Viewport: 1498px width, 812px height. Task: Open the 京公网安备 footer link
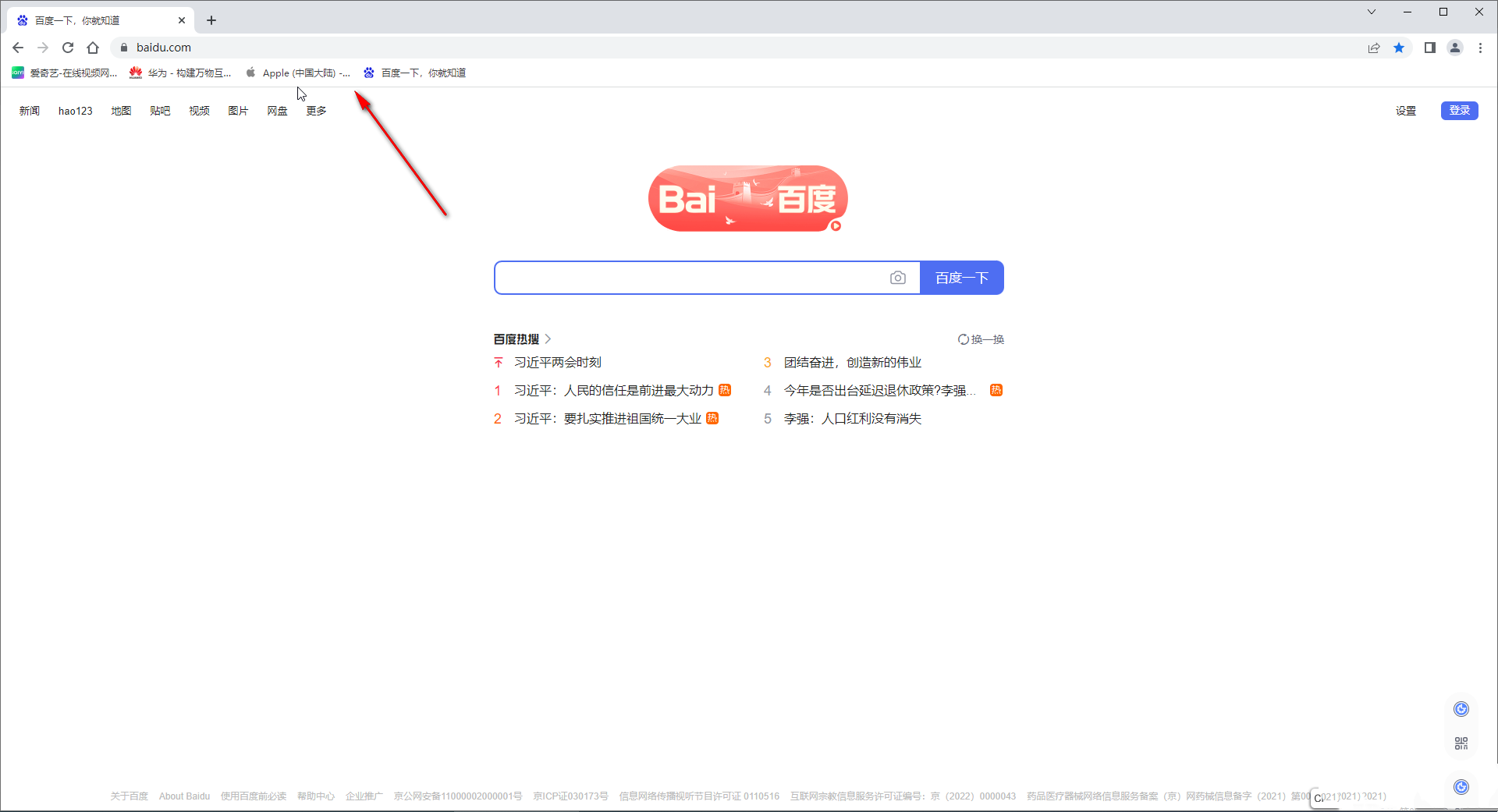point(458,796)
